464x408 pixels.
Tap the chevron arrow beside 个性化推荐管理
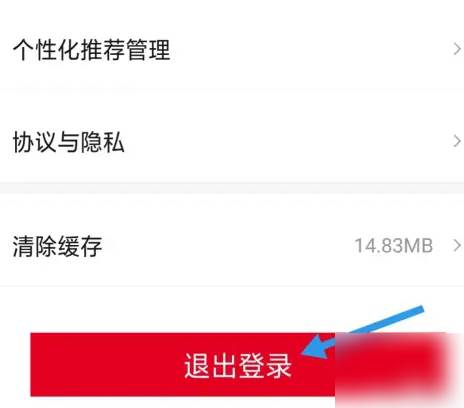click(x=457, y=49)
